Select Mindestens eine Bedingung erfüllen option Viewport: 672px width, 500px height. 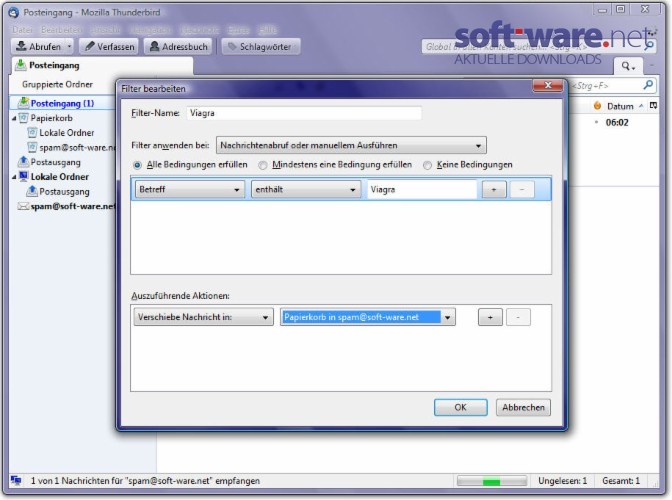[263, 165]
